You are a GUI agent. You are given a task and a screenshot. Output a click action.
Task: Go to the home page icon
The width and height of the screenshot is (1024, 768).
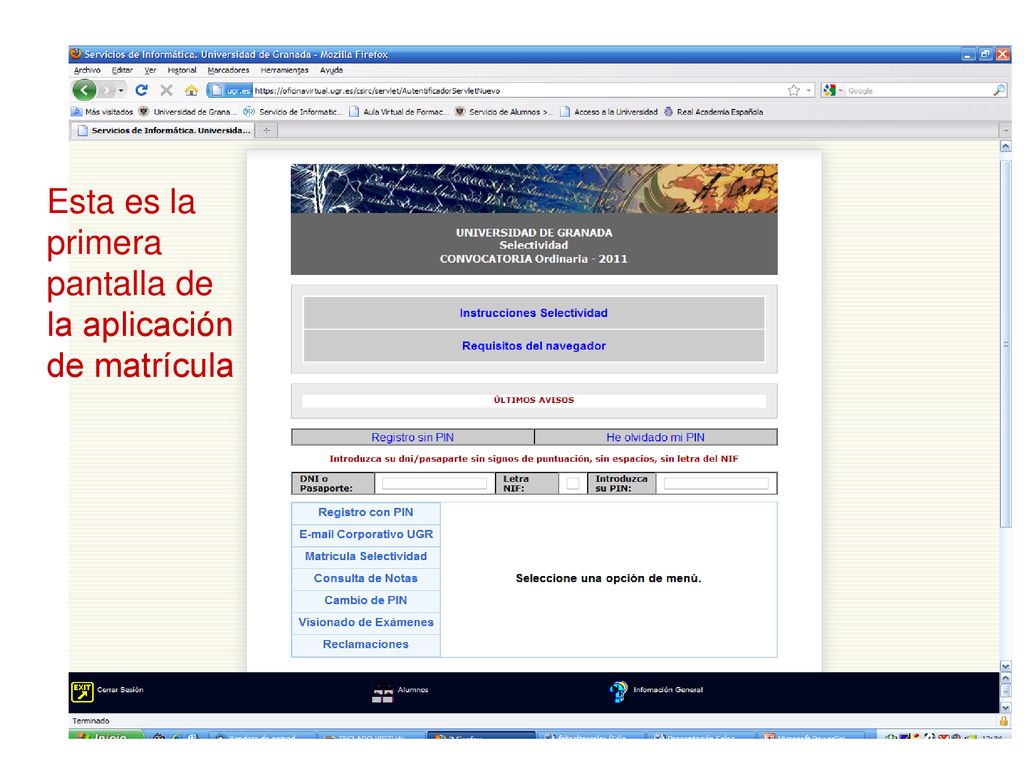[191, 90]
